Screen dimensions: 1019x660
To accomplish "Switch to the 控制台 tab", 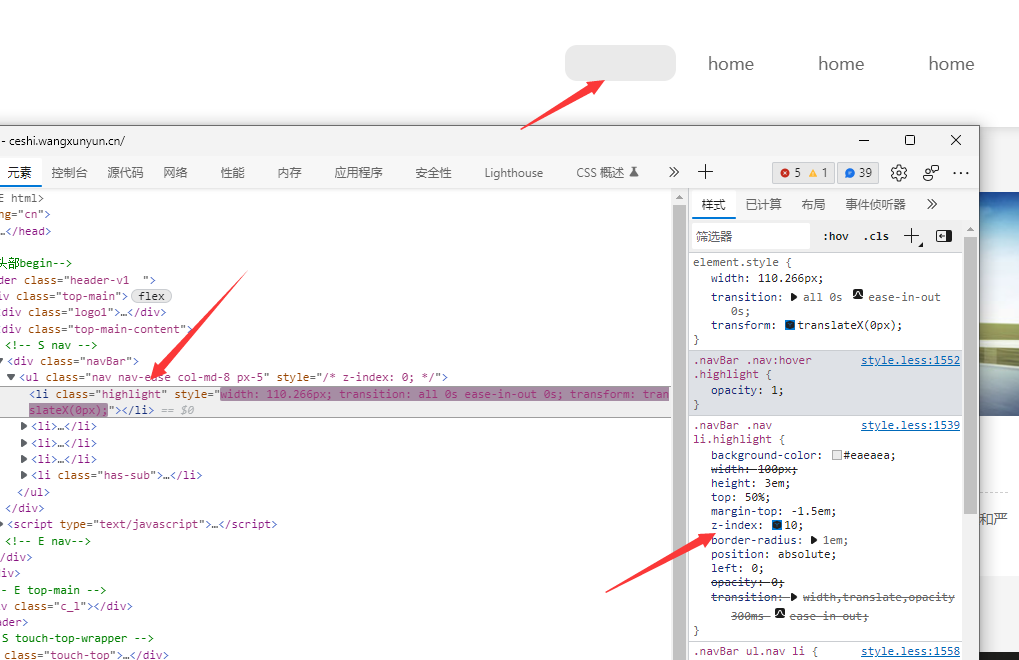I will coord(70,173).
